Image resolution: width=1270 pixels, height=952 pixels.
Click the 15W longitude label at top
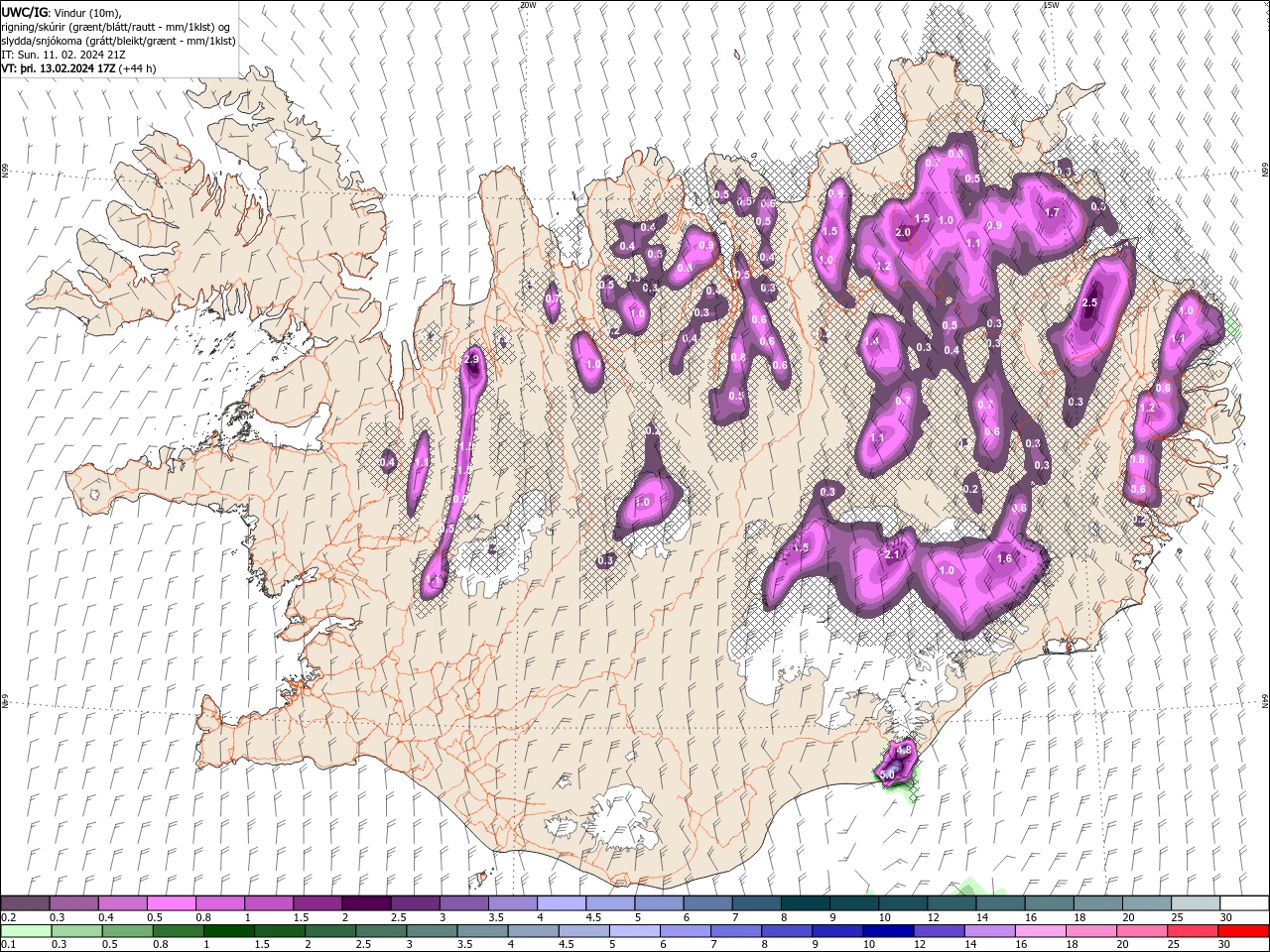pyautogui.click(x=1051, y=5)
